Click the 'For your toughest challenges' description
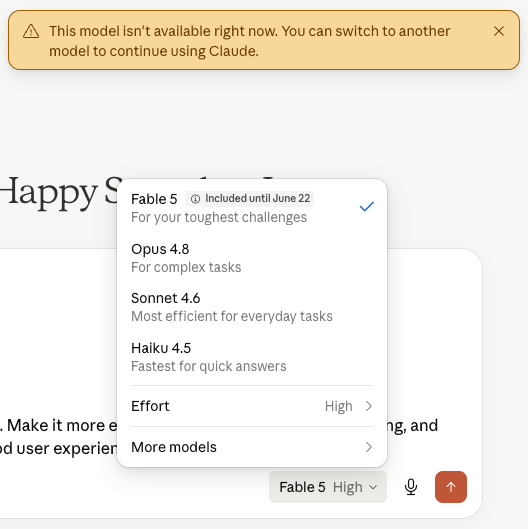 click(219, 217)
